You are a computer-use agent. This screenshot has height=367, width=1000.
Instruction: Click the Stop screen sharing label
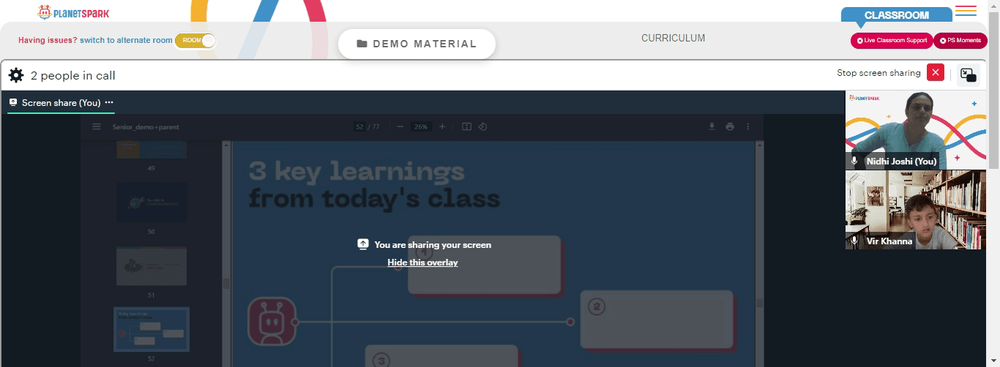tap(878, 73)
